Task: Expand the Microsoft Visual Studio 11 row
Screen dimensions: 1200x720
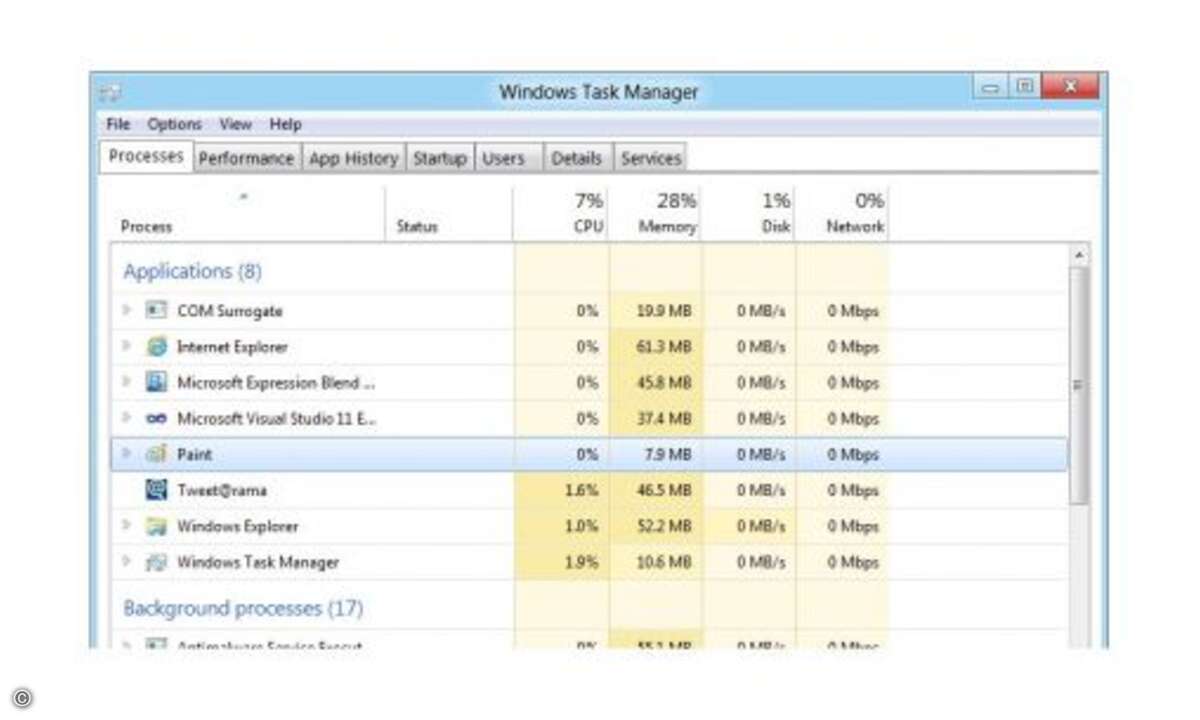Action: coord(126,419)
